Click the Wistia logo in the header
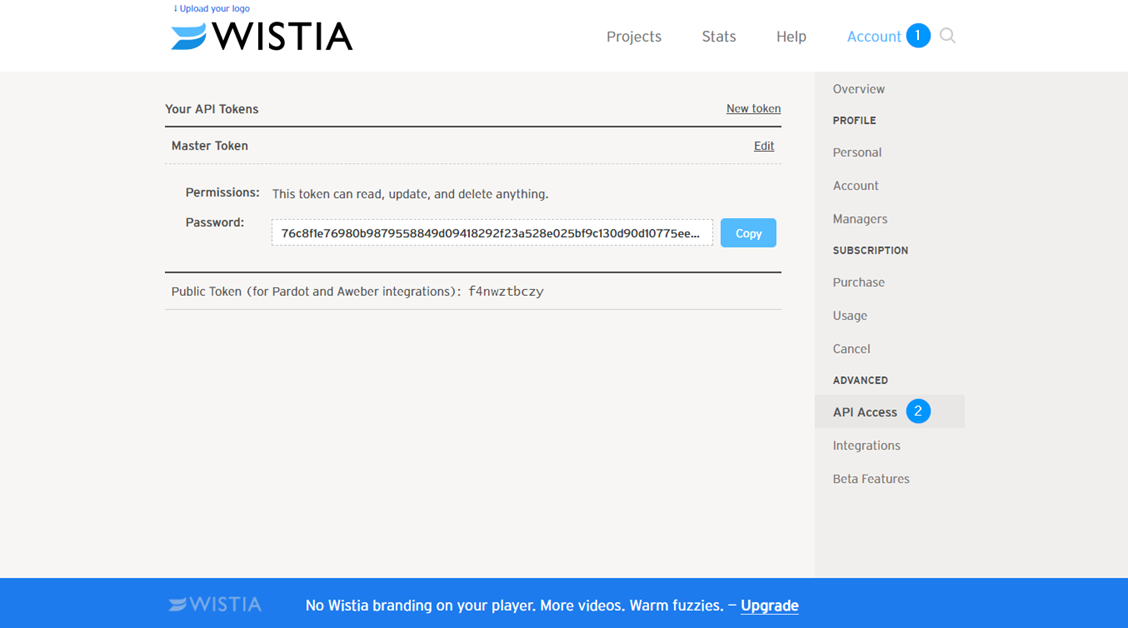 pos(262,36)
